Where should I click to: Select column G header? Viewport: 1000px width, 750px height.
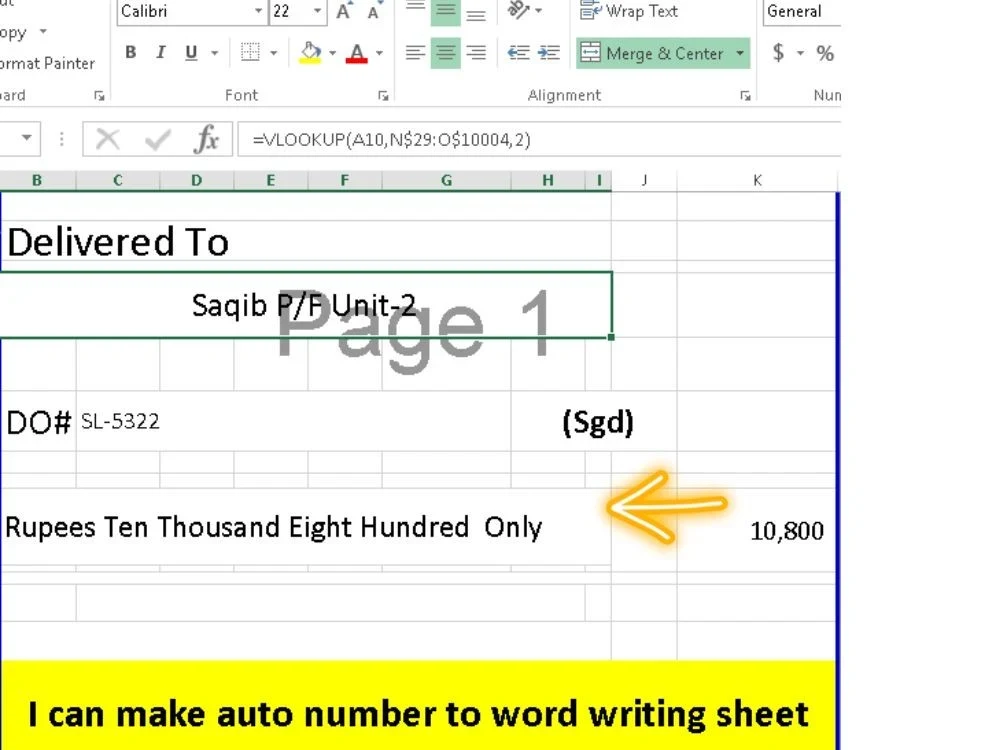pos(446,180)
